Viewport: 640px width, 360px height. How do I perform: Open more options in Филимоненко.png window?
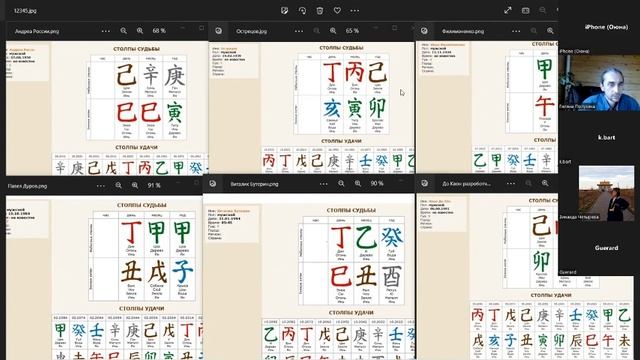coord(516,31)
